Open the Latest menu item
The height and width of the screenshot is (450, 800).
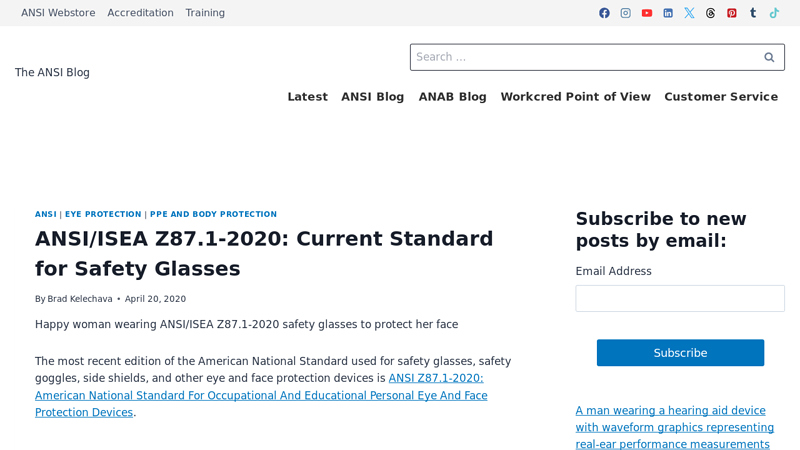[x=307, y=97]
